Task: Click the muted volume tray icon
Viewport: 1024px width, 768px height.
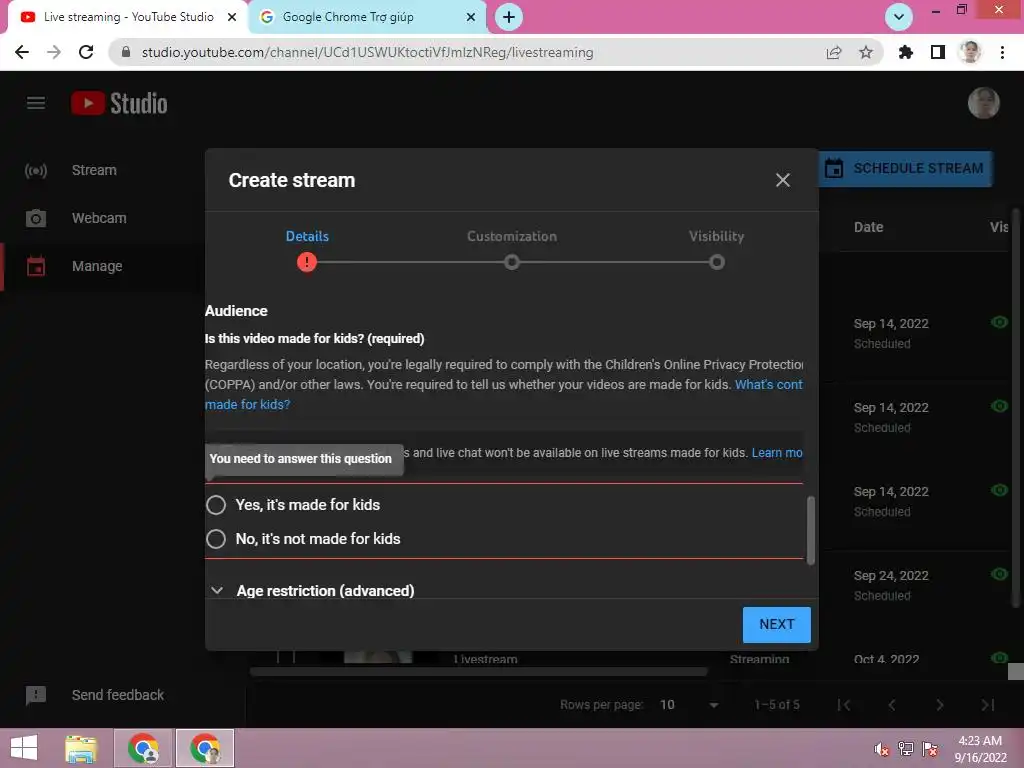Action: coord(882,749)
